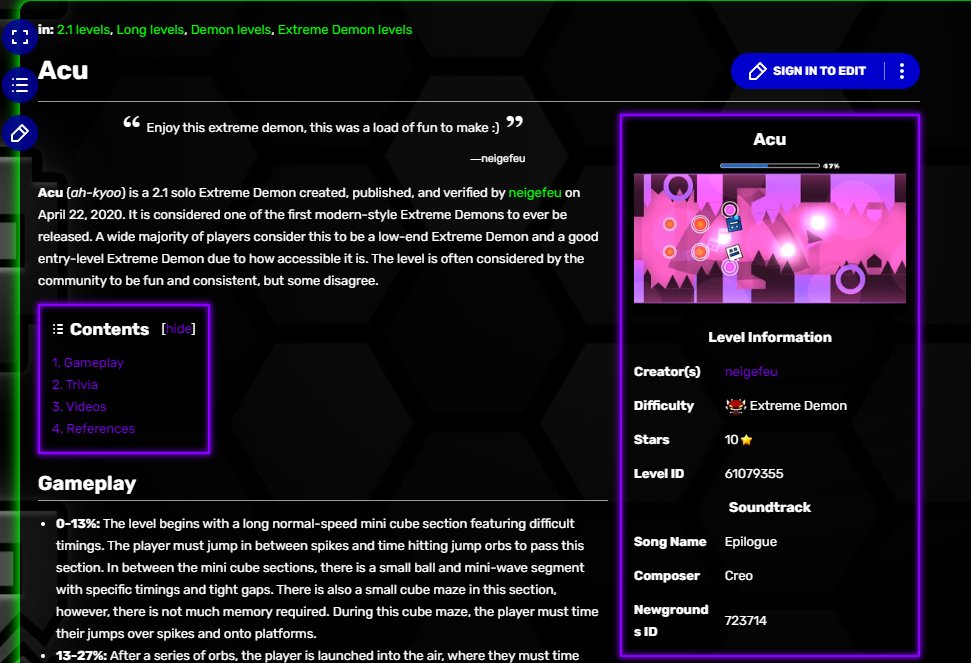Click the Acu page title heading
Viewport: 971px width, 663px height.
63,71
